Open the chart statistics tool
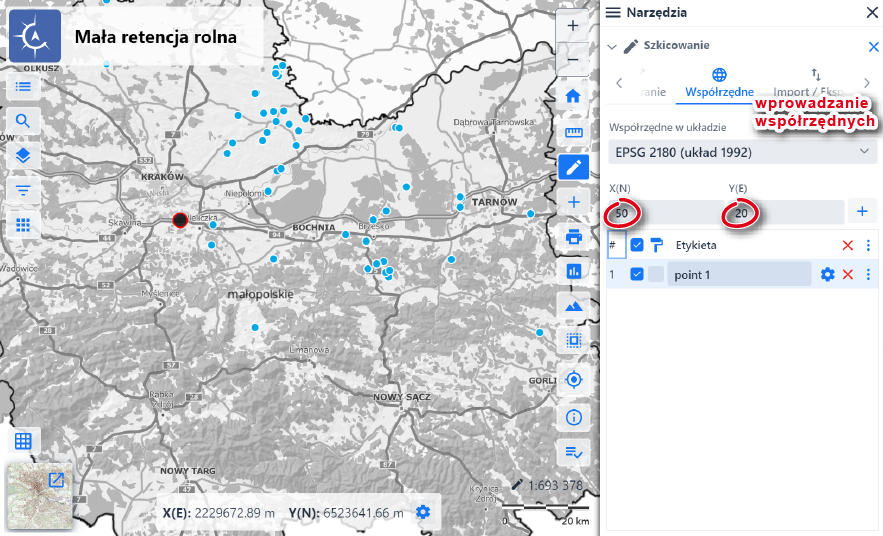This screenshot has width=883, height=536. point(573,271)
